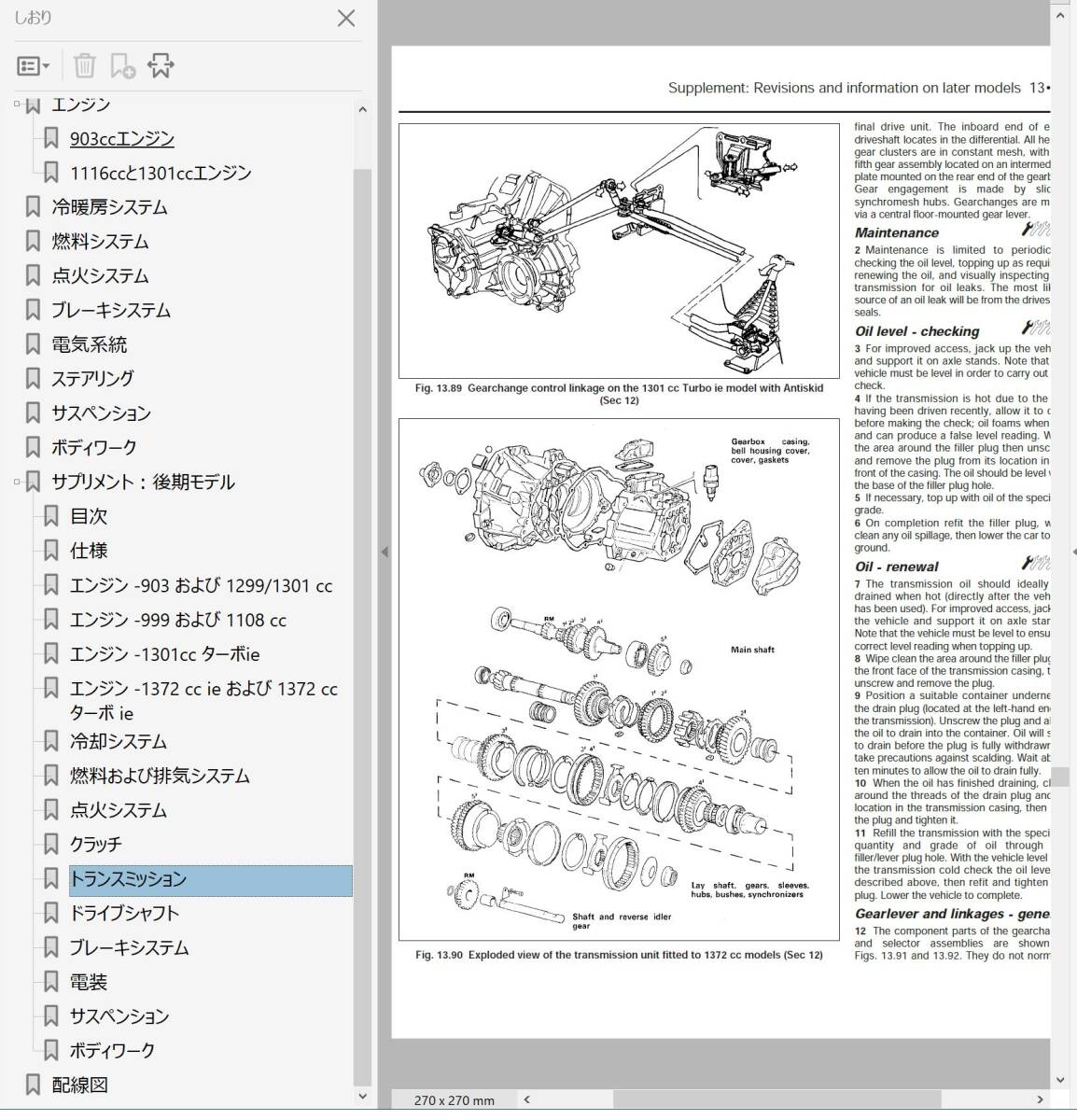Open the bookmark options dropdown menu
The image size is (1077, 1120).
tap(34, 66)
